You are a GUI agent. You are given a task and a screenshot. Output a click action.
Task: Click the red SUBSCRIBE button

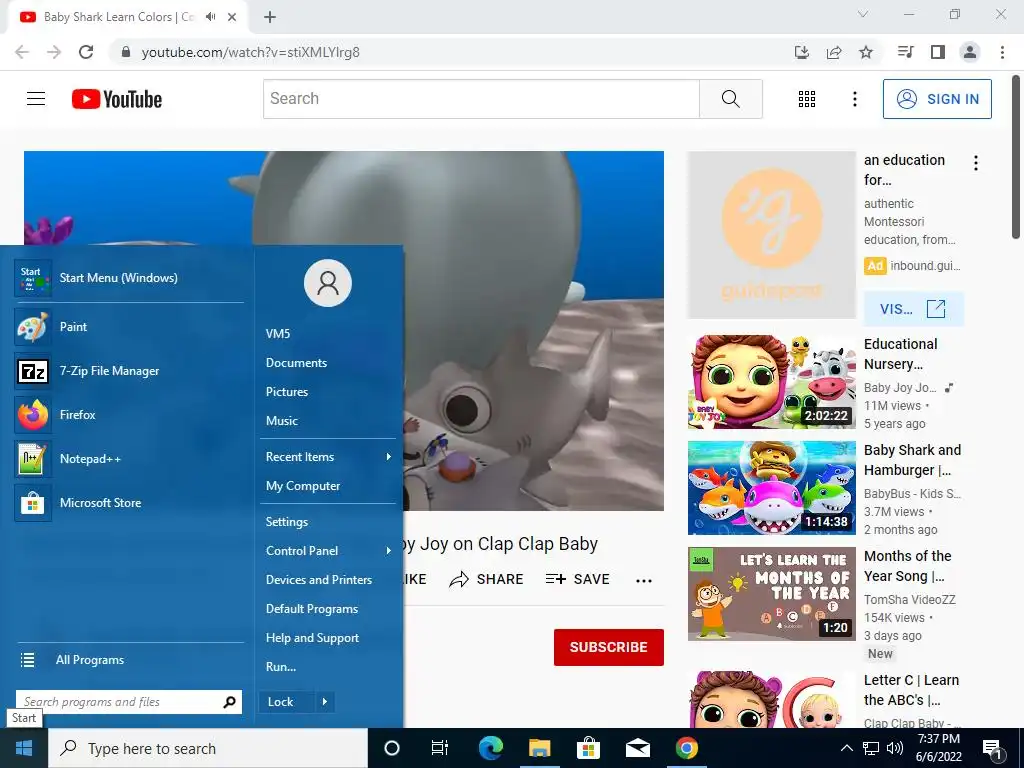609,647
